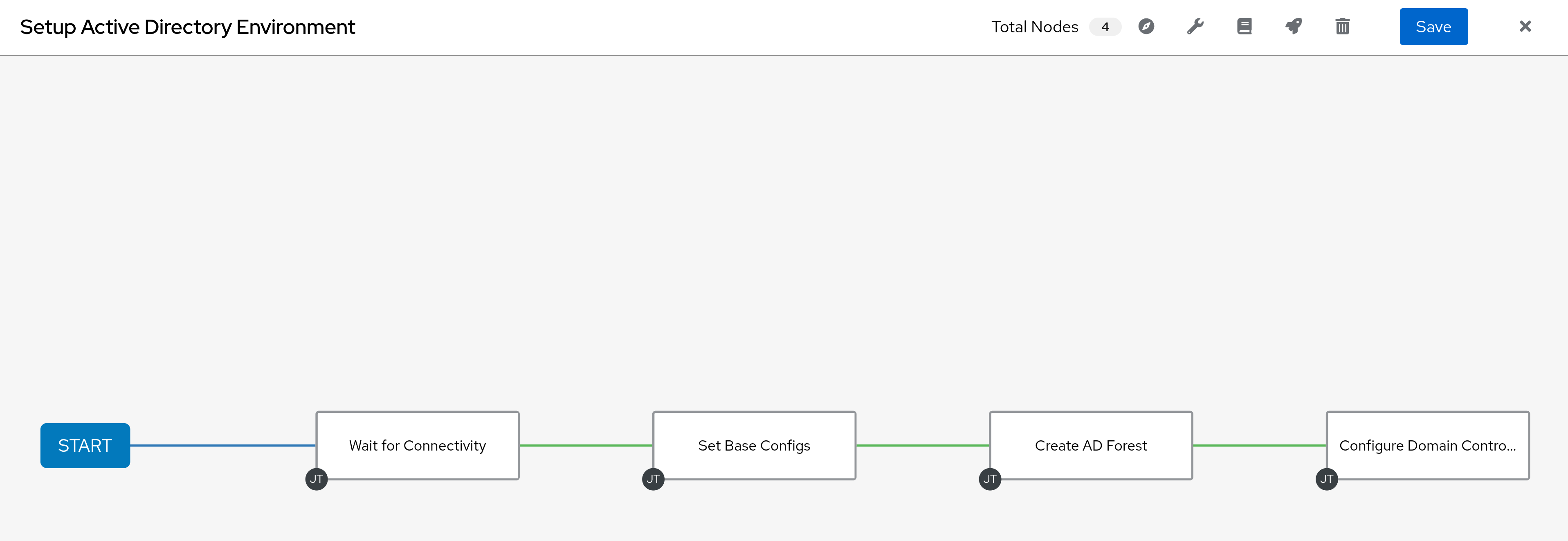
Task: Select the Set Base Configs node
Action: tap(754, 445)
